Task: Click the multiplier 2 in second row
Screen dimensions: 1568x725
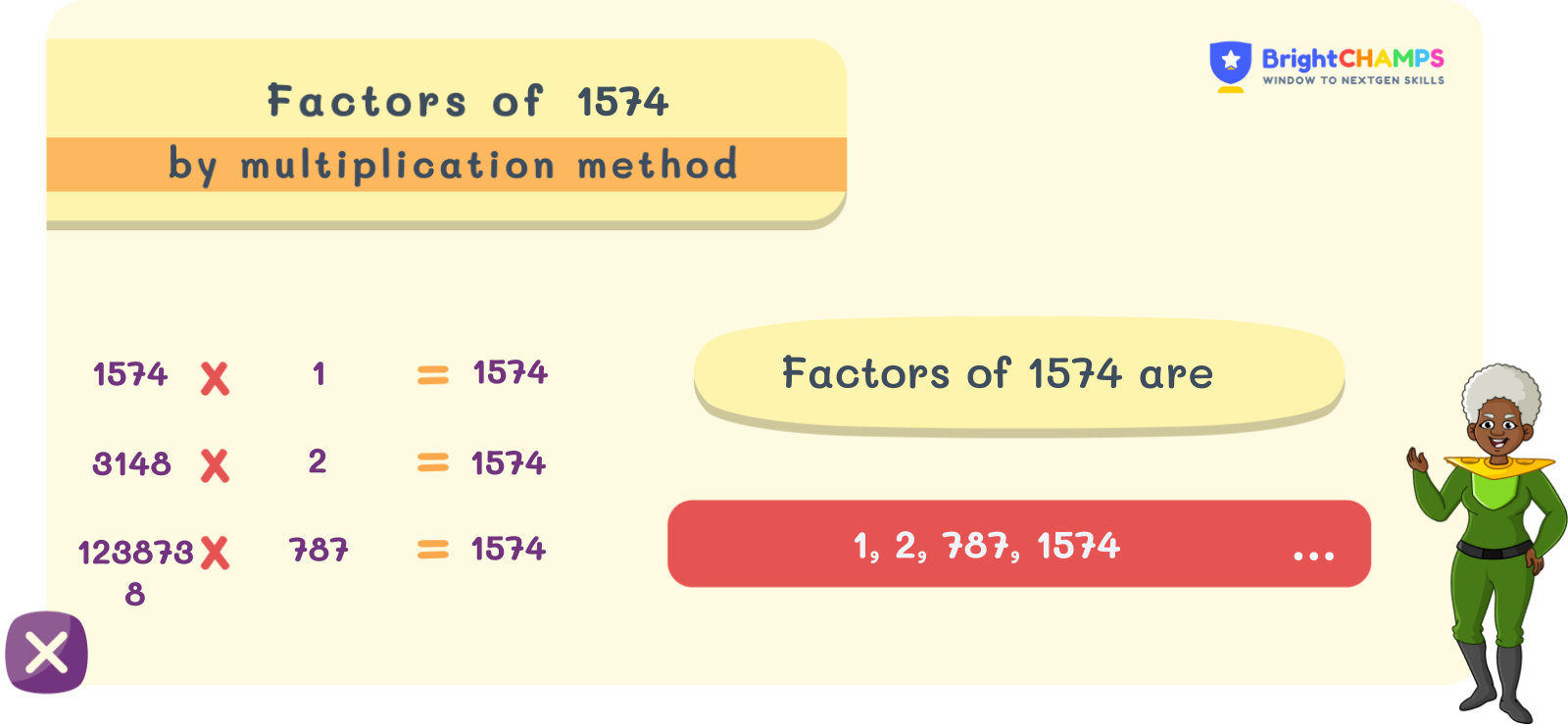Action: tap(317, 461)
